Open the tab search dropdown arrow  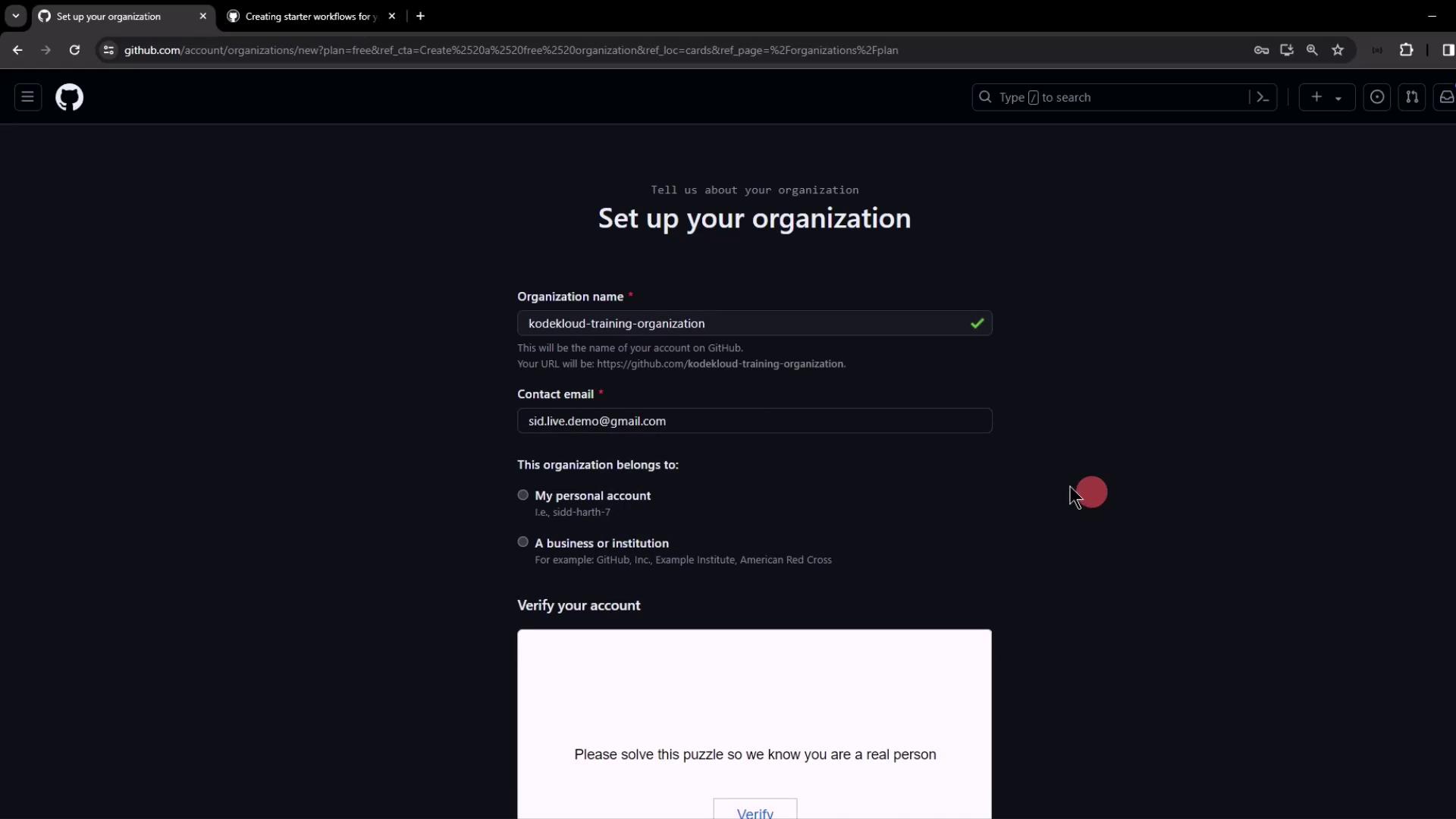(15, 16)
